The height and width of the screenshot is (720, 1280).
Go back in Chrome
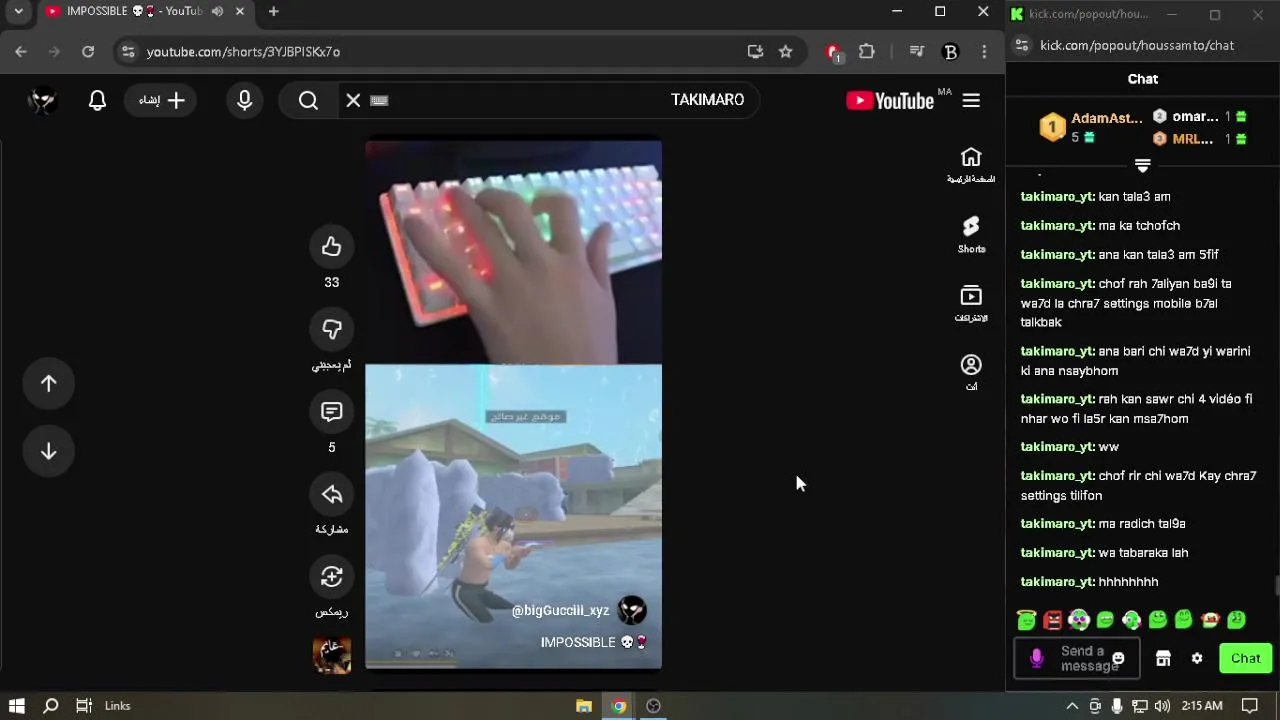(x=21, y=52)
